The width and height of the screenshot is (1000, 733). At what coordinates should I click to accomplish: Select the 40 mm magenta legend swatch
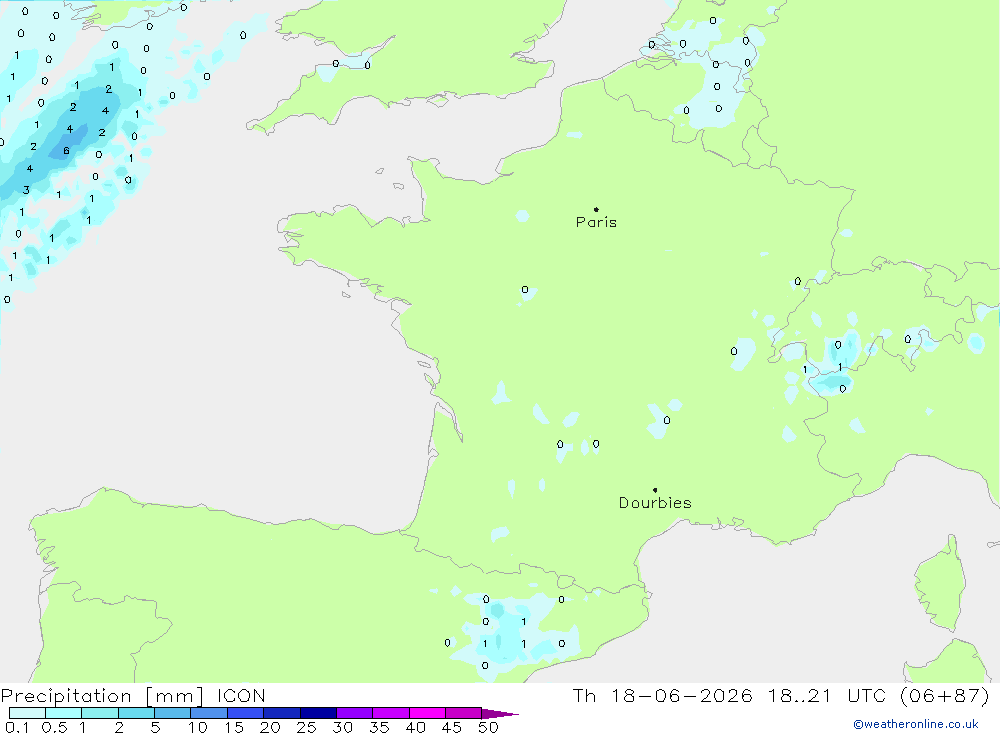427,713
